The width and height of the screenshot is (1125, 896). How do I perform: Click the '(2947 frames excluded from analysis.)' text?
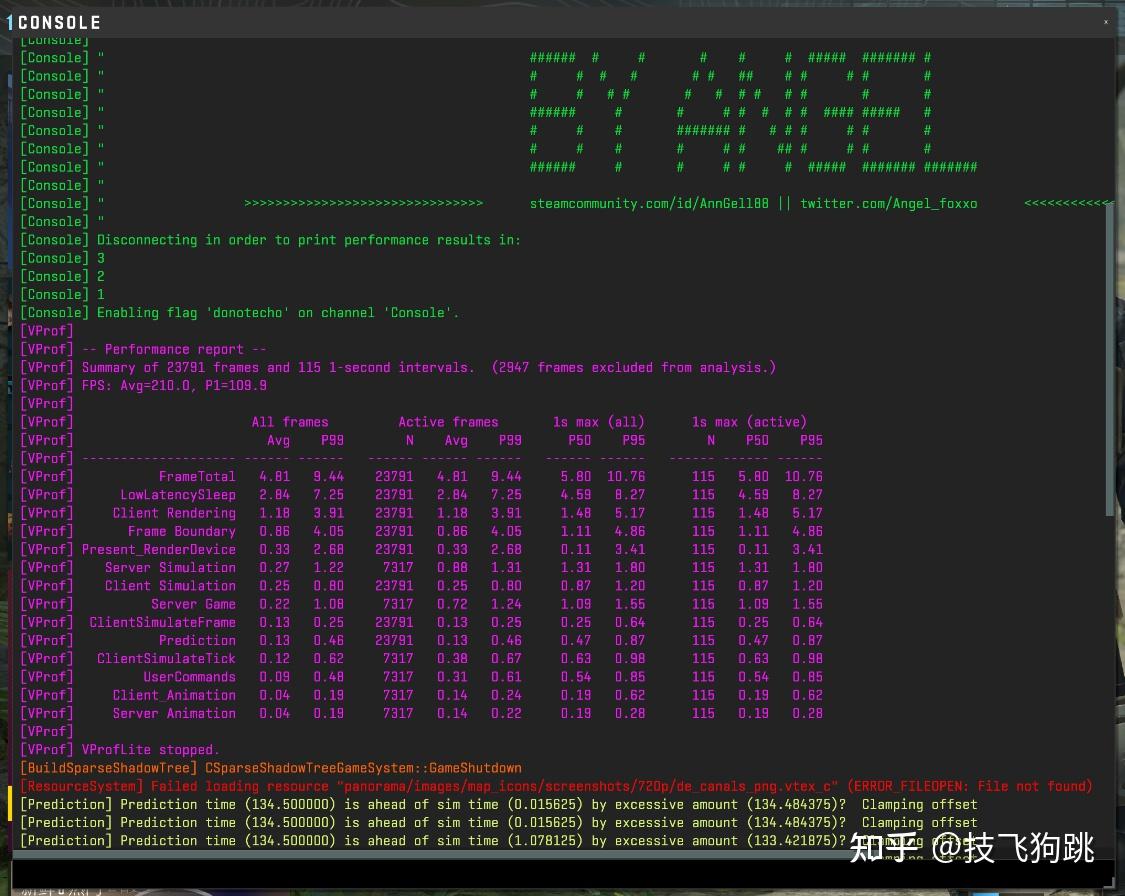[634, 367]
